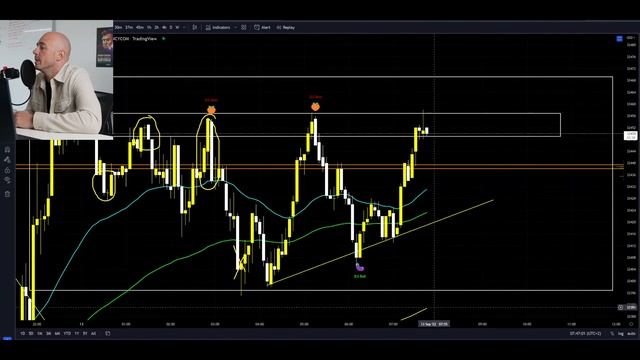Select the 30m timeframe
The height and width of the screenshot is (360, 640).
118,27
